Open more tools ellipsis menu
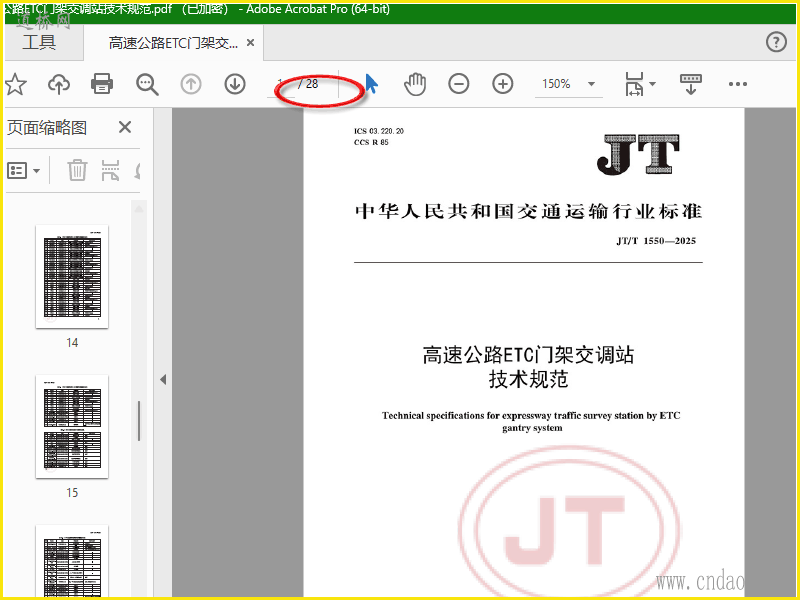 738,84
